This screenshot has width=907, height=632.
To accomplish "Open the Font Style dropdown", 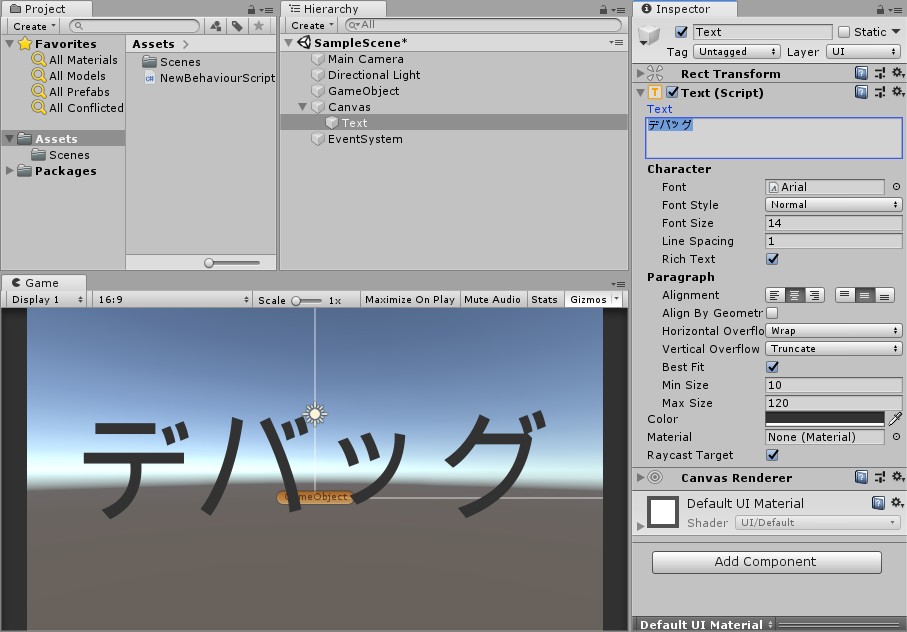I will (x=833, y=204).
